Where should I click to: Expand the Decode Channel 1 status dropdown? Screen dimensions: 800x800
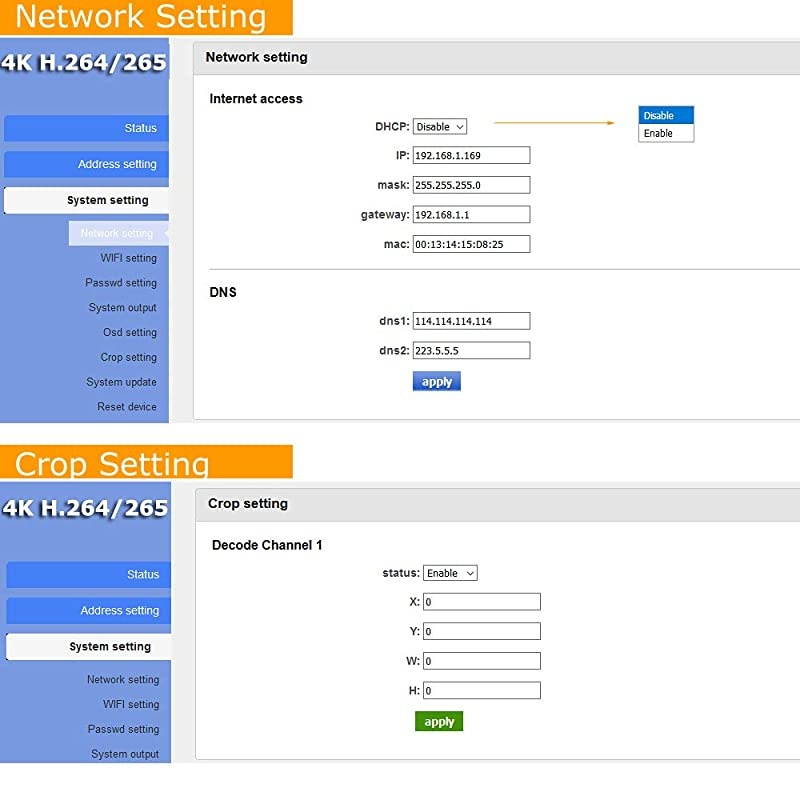pos(450,573)
